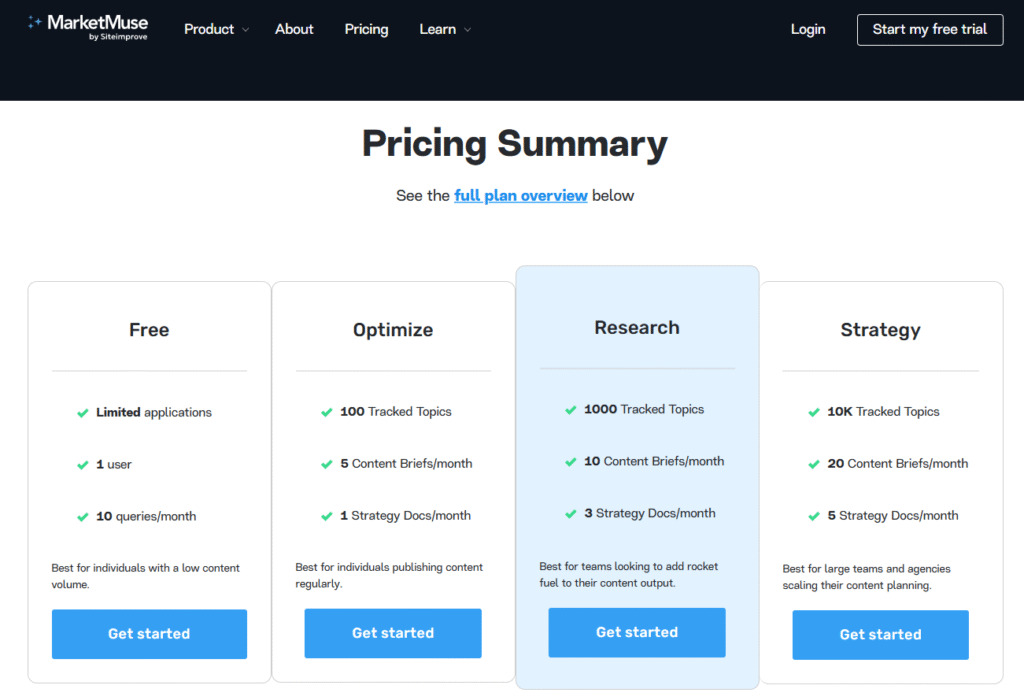
Task: Go to Pricing in navigation bar
Action: (366, 29)
